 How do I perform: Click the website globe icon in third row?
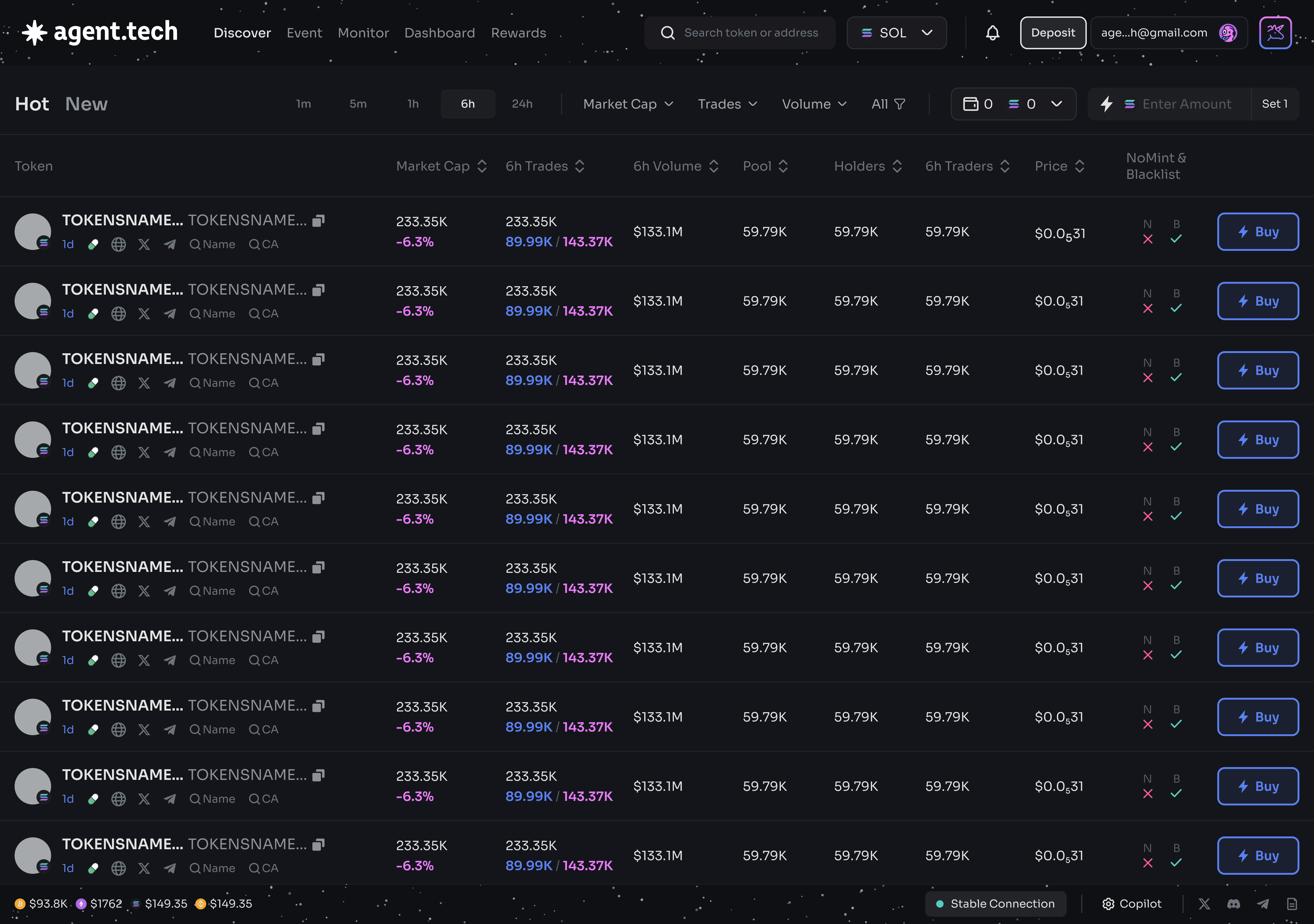point(118,383)
